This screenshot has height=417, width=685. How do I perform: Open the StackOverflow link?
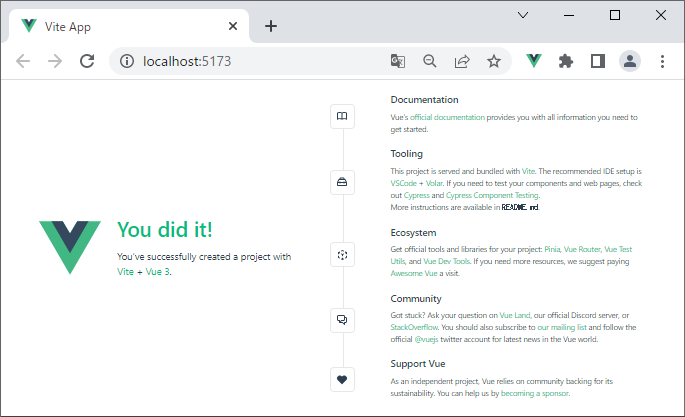[414, 327]
